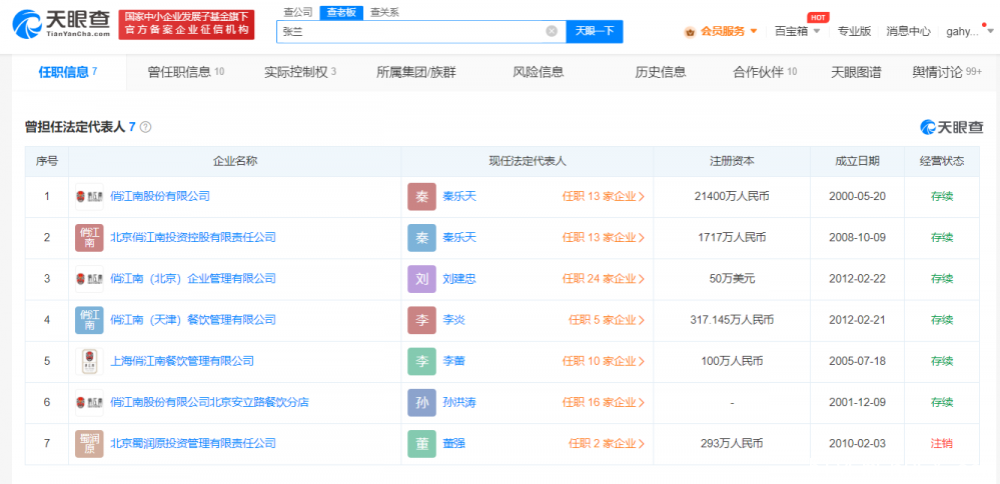Image resolution: width=1000 pixels, height=484 pixels.
Task: Click 成立日期 column header
Action: [x=857, y=161]
